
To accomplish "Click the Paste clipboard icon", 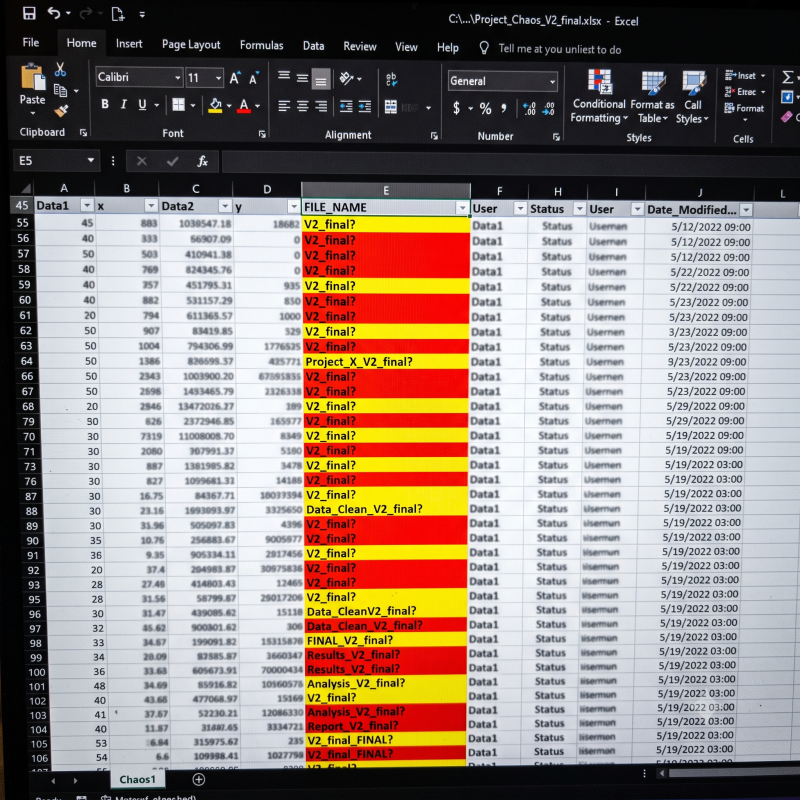I will pos(33,77).
